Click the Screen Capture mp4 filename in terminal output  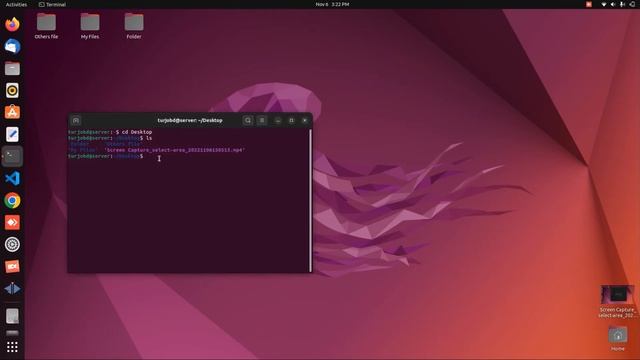click(x=175, y=150)
